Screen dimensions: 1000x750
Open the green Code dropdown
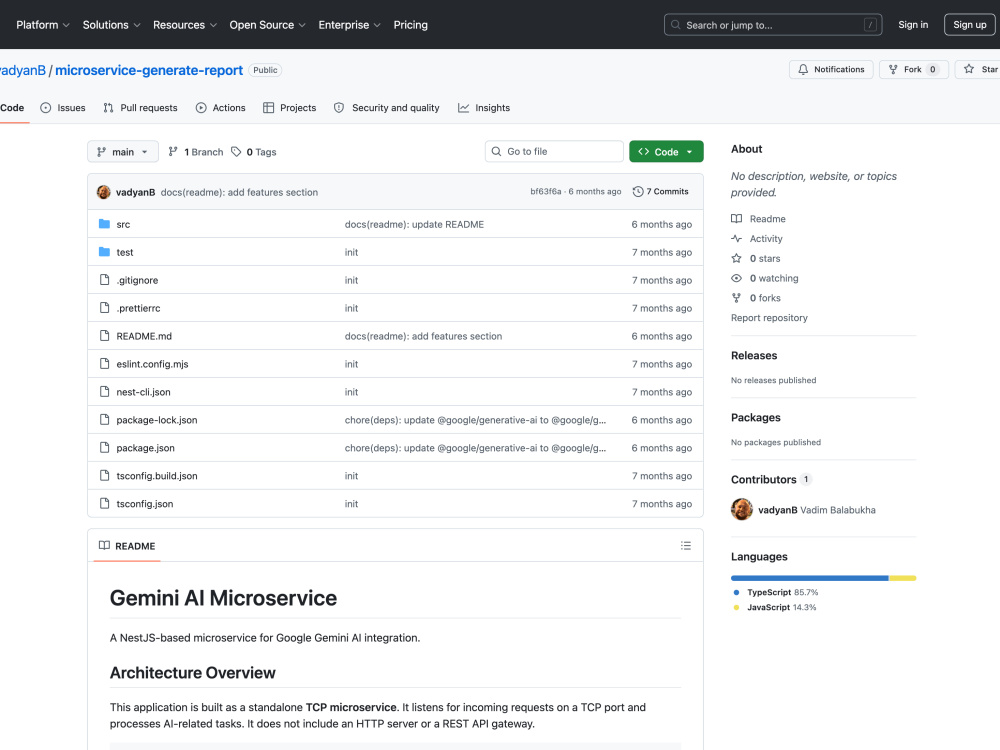click(666, 152)
